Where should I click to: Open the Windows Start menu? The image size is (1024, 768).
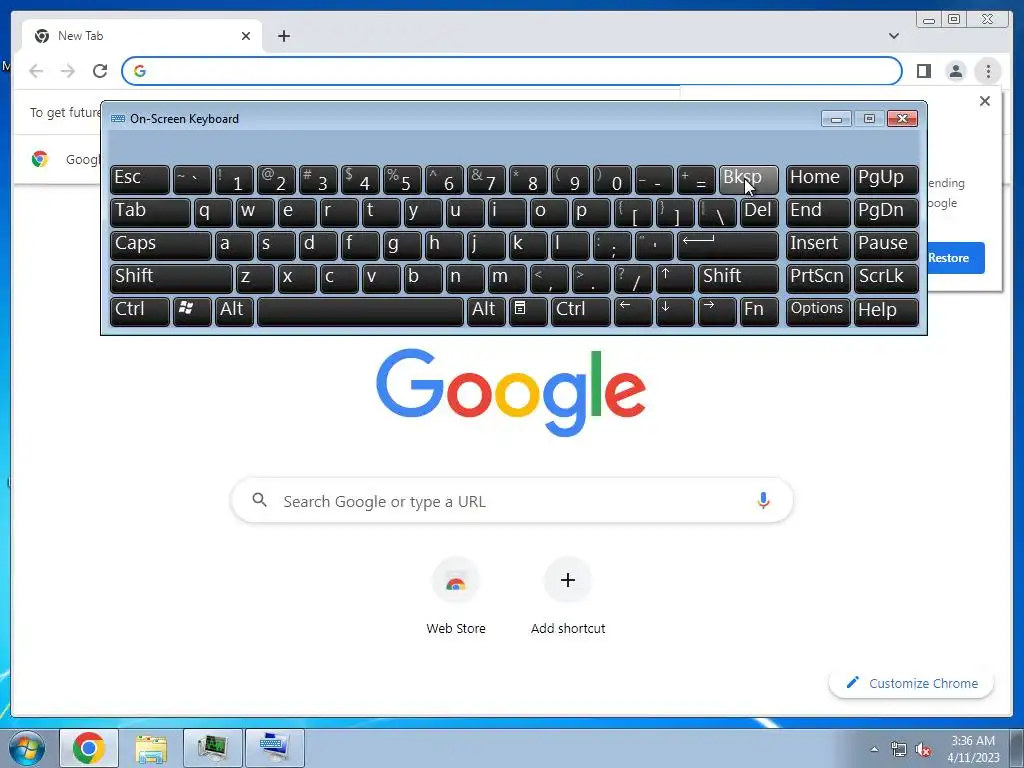pyautogui.click(x=26, y=748)
